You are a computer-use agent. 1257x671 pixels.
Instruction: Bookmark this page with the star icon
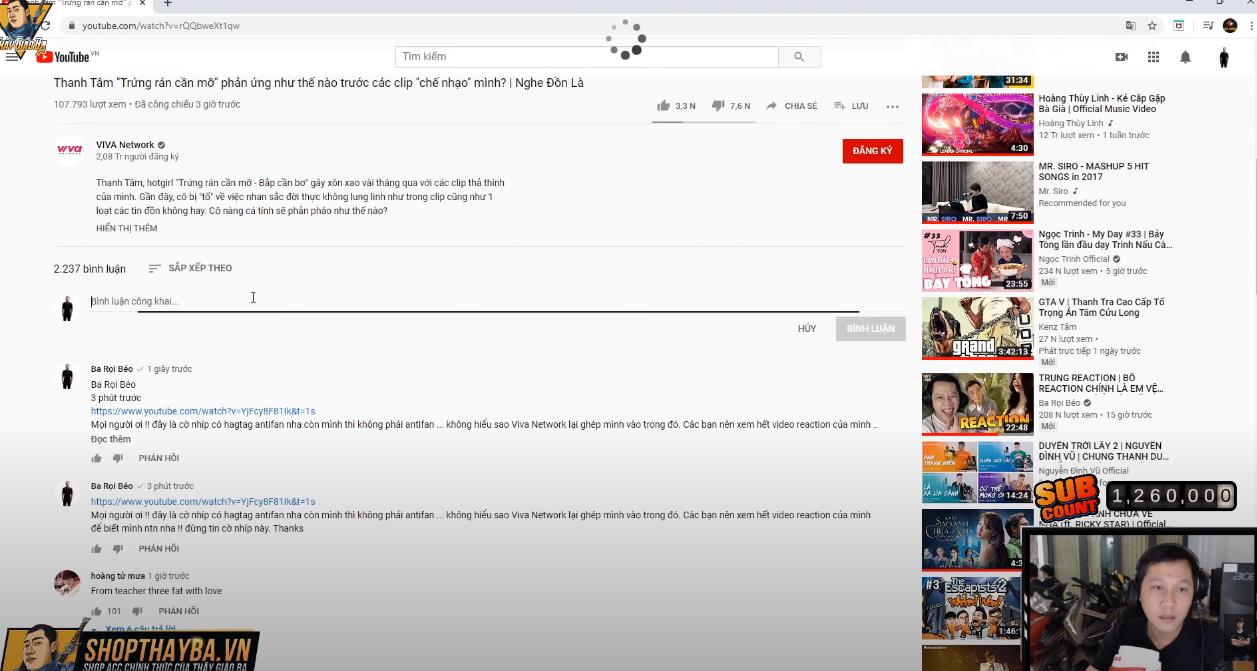click(x=1152, y=25)
